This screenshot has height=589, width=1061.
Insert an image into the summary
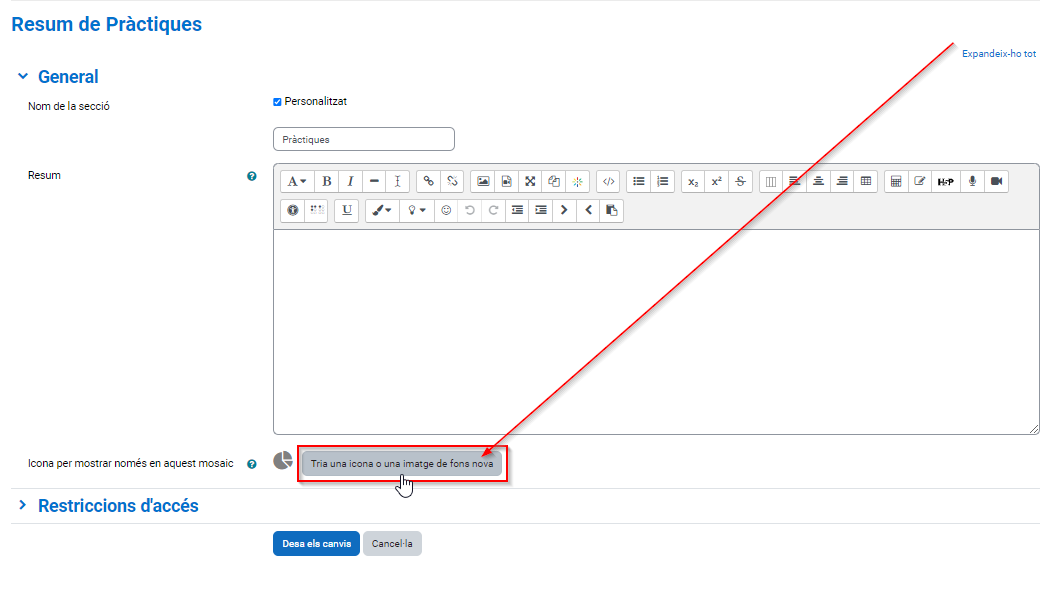point(483,181)
